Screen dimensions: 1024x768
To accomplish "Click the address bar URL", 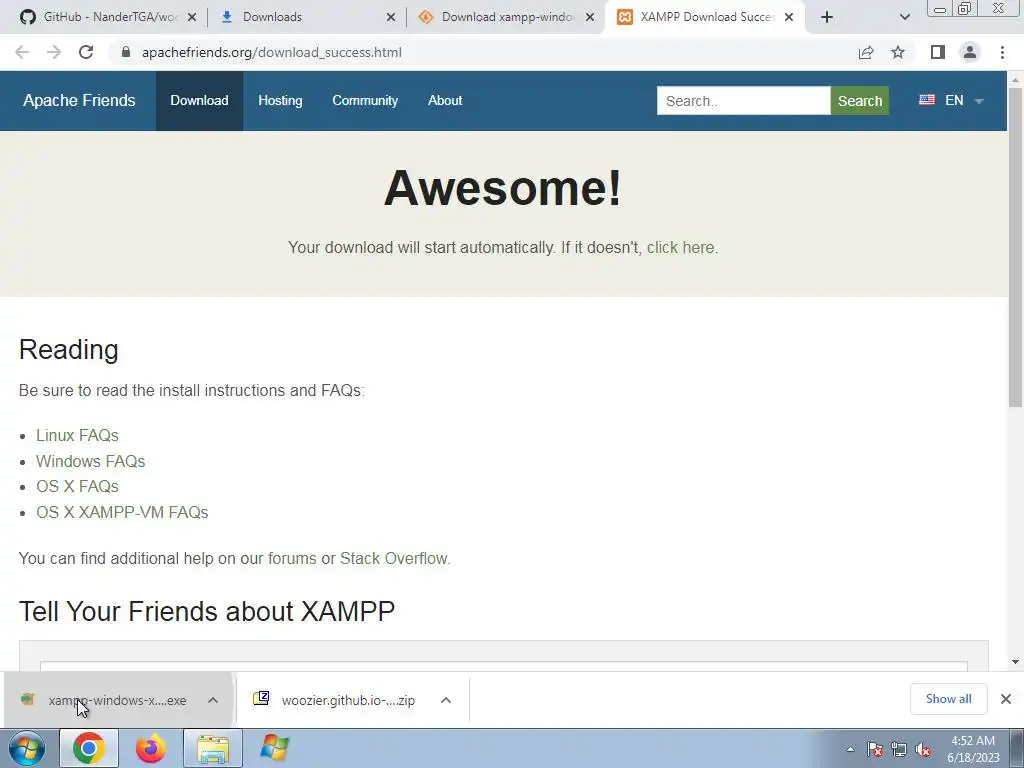I will 272,52.
